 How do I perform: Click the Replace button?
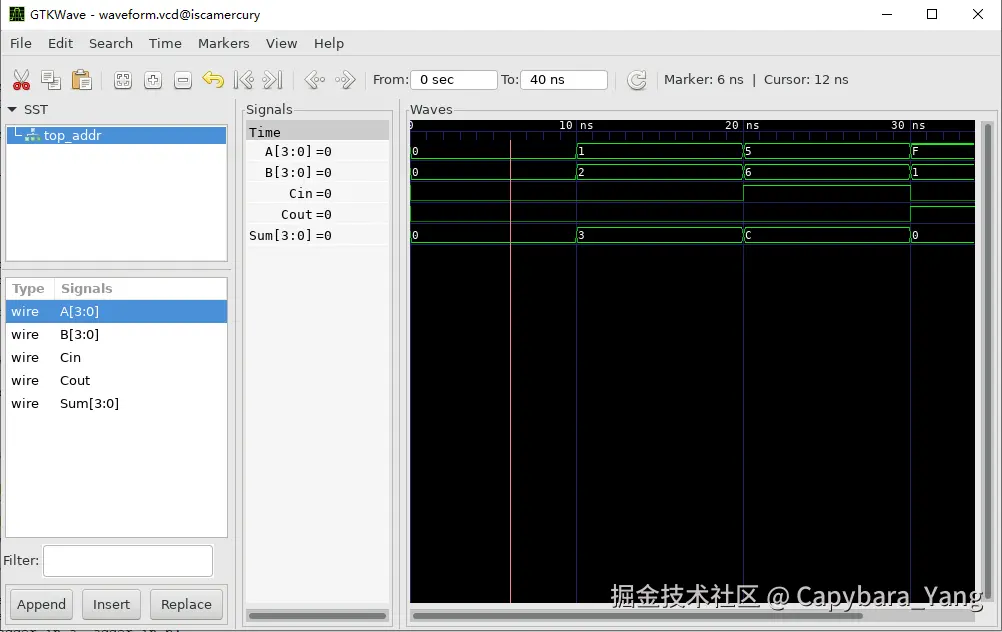pyautogui.click(x=186, y=604)
